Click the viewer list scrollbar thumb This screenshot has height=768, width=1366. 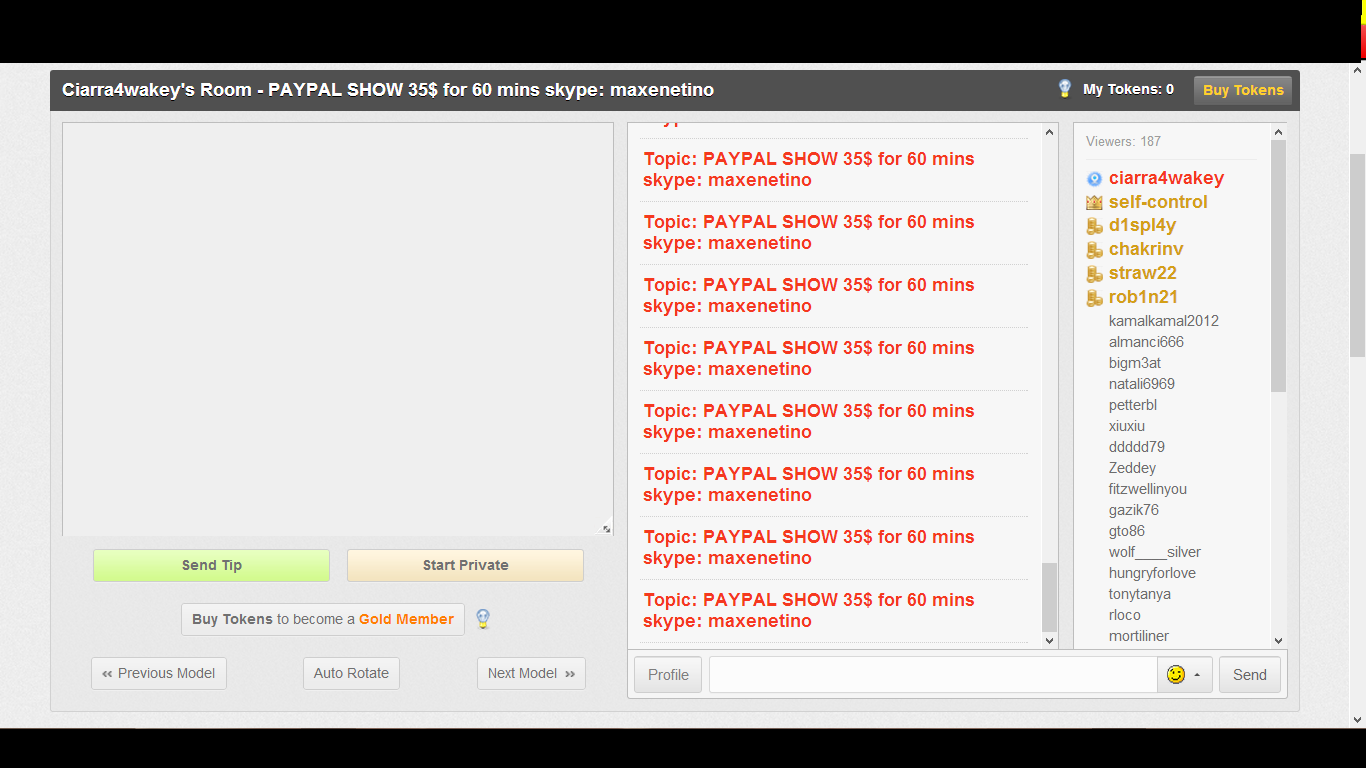(1279, 266)
